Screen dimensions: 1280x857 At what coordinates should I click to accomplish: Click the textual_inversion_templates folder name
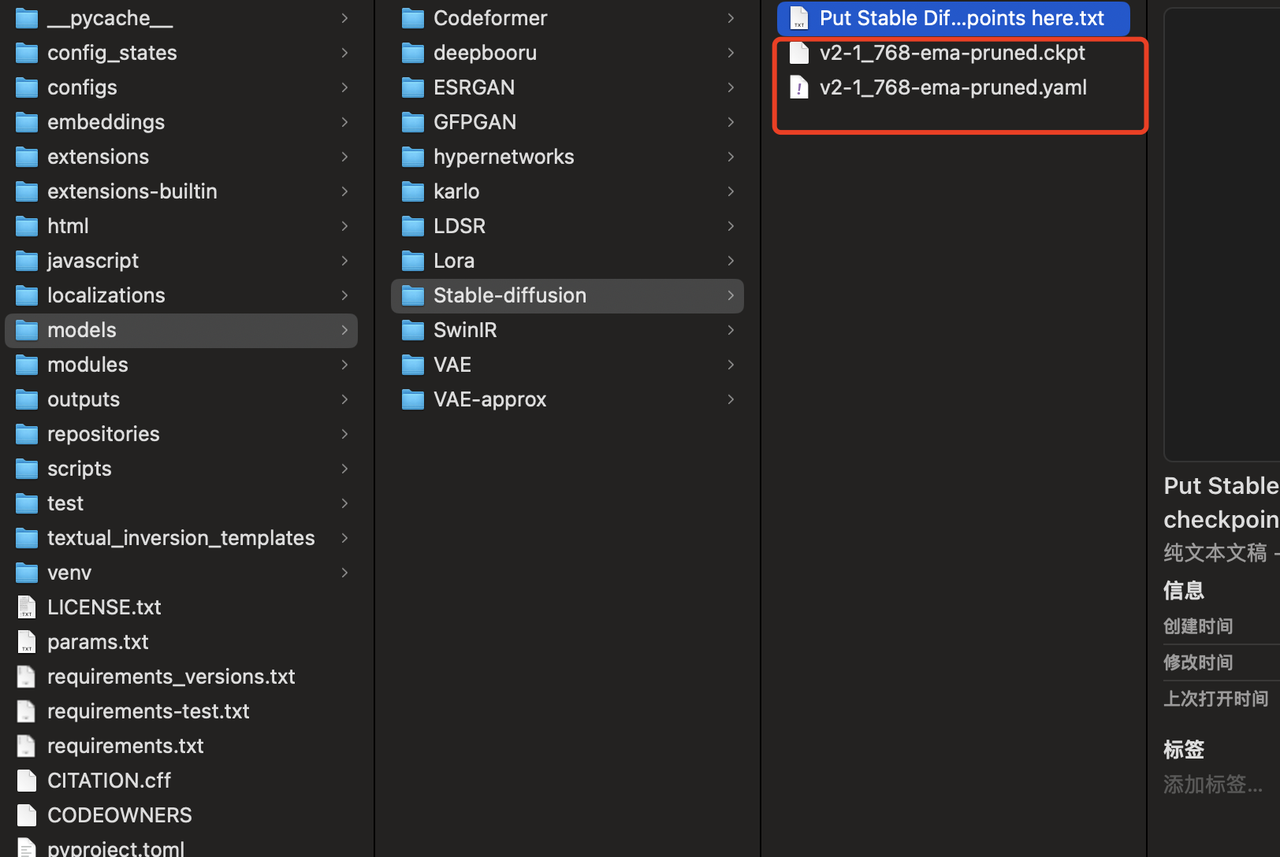tap(181, 538)
